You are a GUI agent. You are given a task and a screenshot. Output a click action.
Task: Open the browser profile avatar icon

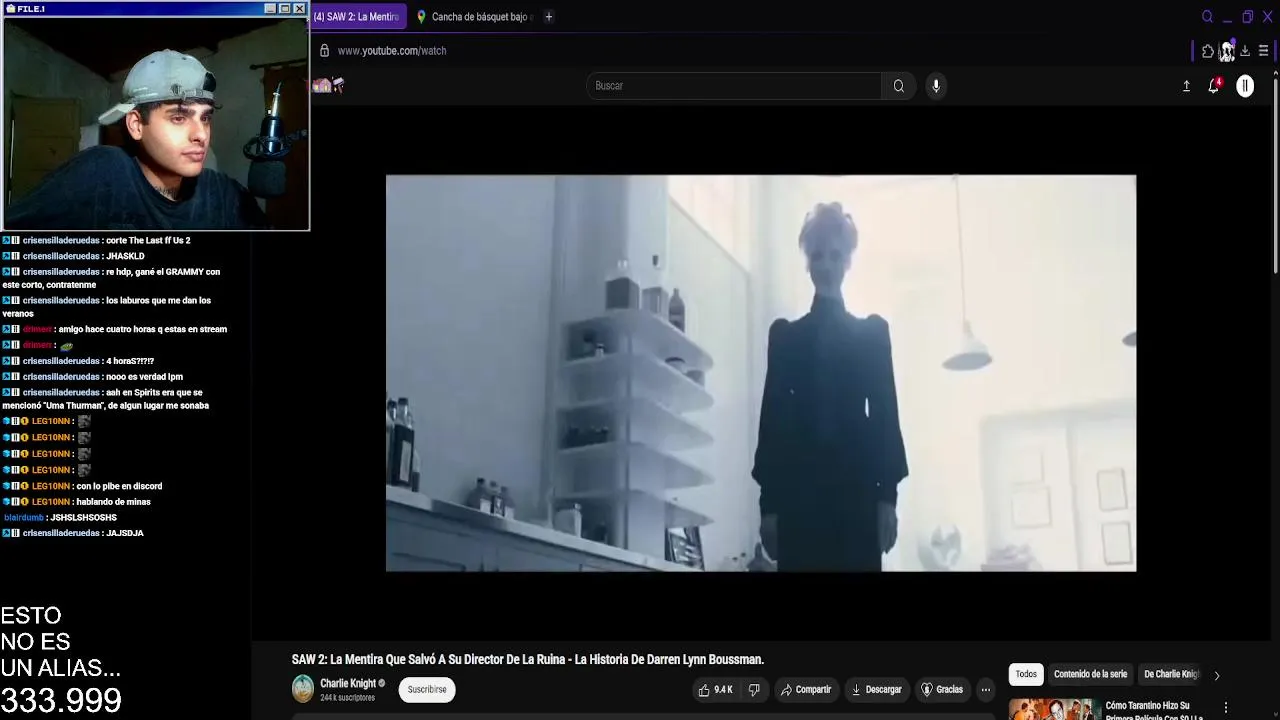tap(1227, 51)
